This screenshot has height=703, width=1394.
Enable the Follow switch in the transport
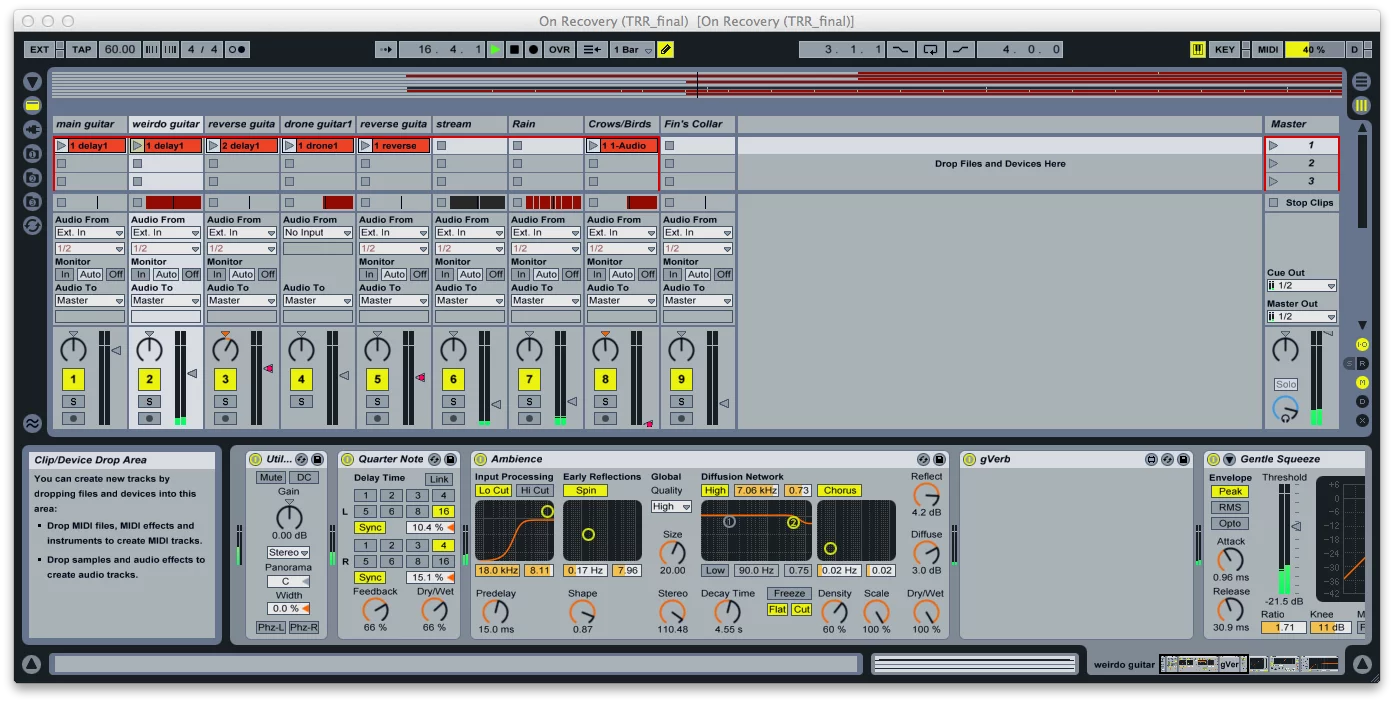click(x=385, y=48)
